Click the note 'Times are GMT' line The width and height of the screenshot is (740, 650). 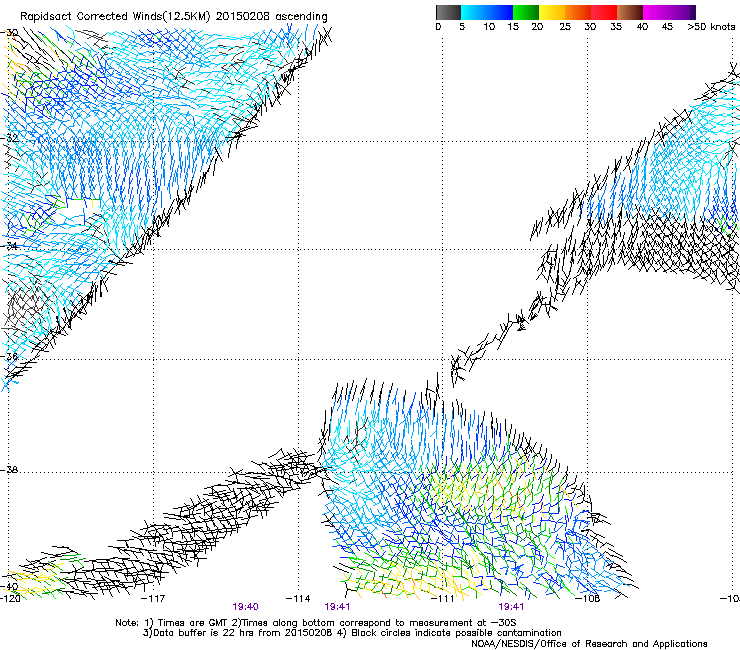point(315,623)
